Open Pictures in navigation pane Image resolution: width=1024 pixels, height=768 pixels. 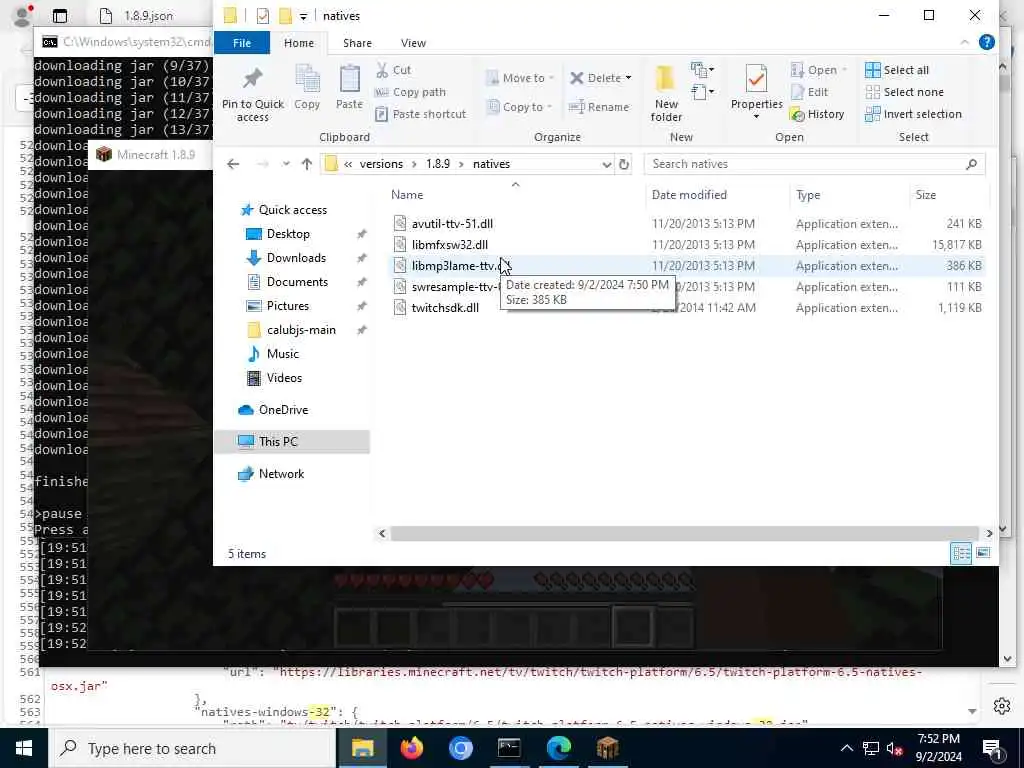(287, 306)
